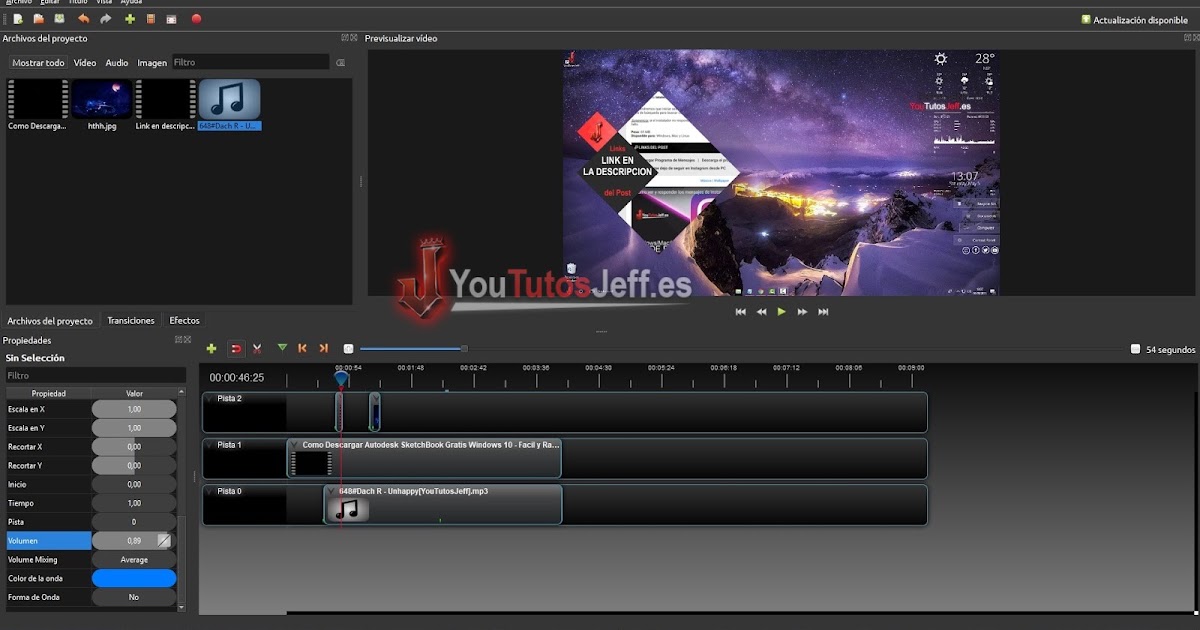Open a project via folder icon
Screen dimensions: 1200x630
(39, 18)
